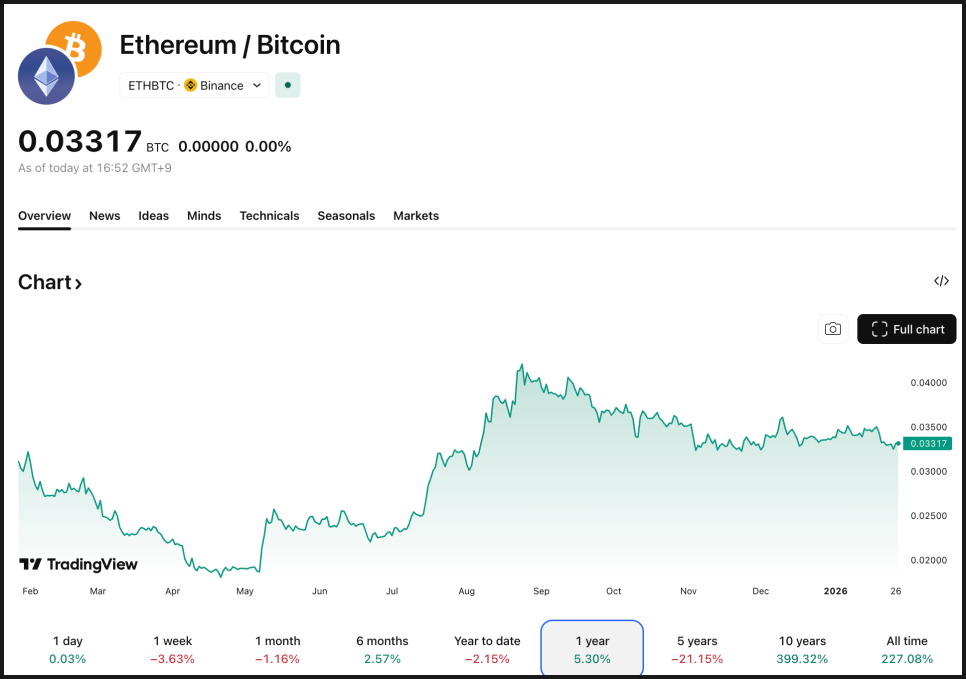Click the green market status dot
The width and height of the screenshot is (966, 679).
(x=288, y=85)
